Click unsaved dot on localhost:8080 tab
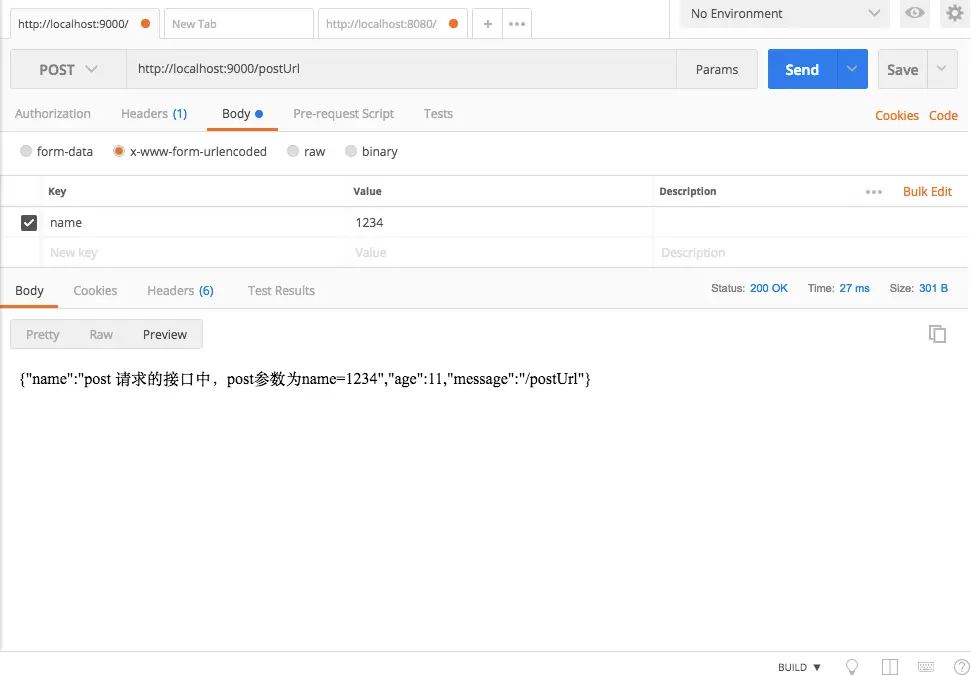Image resolution: width=971 pixels, height=675 pixels. pos(453,24)
